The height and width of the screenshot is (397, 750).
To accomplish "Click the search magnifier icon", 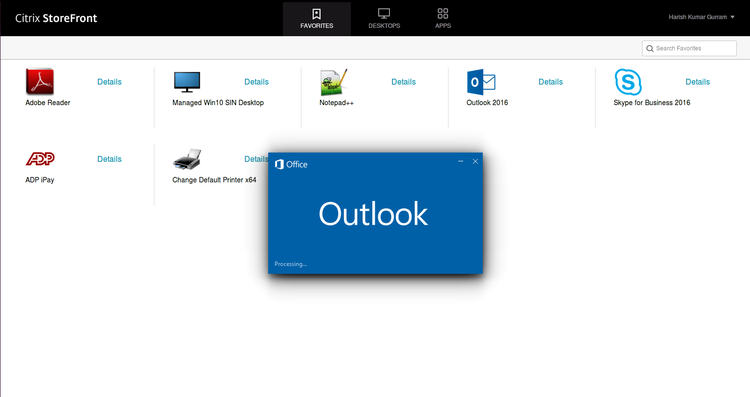I will click(650, 48).
